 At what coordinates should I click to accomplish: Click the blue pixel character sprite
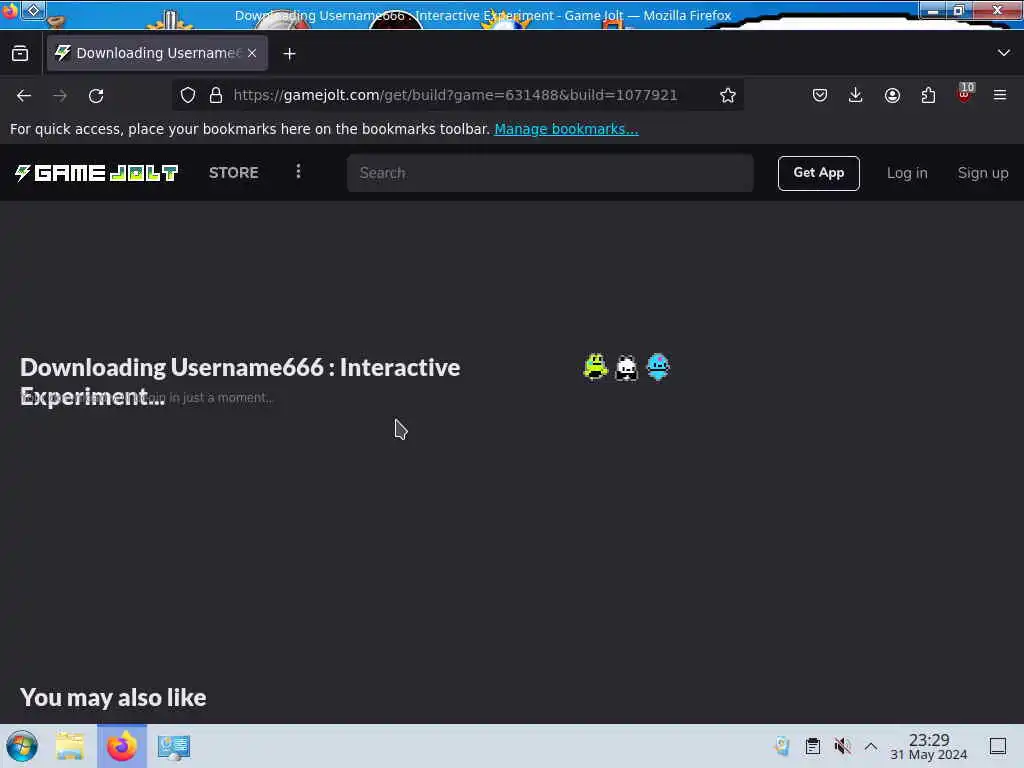point(658,367)
